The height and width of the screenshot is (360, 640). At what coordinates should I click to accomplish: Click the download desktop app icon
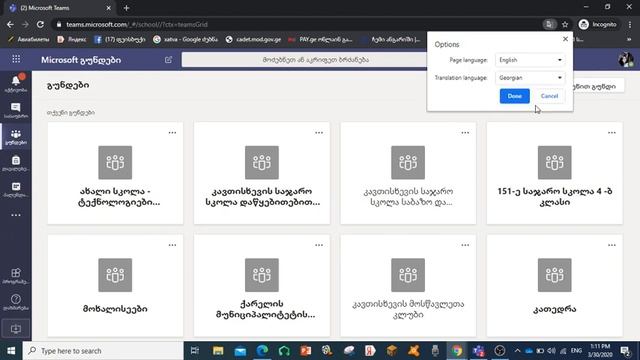[x=16, y=329]
